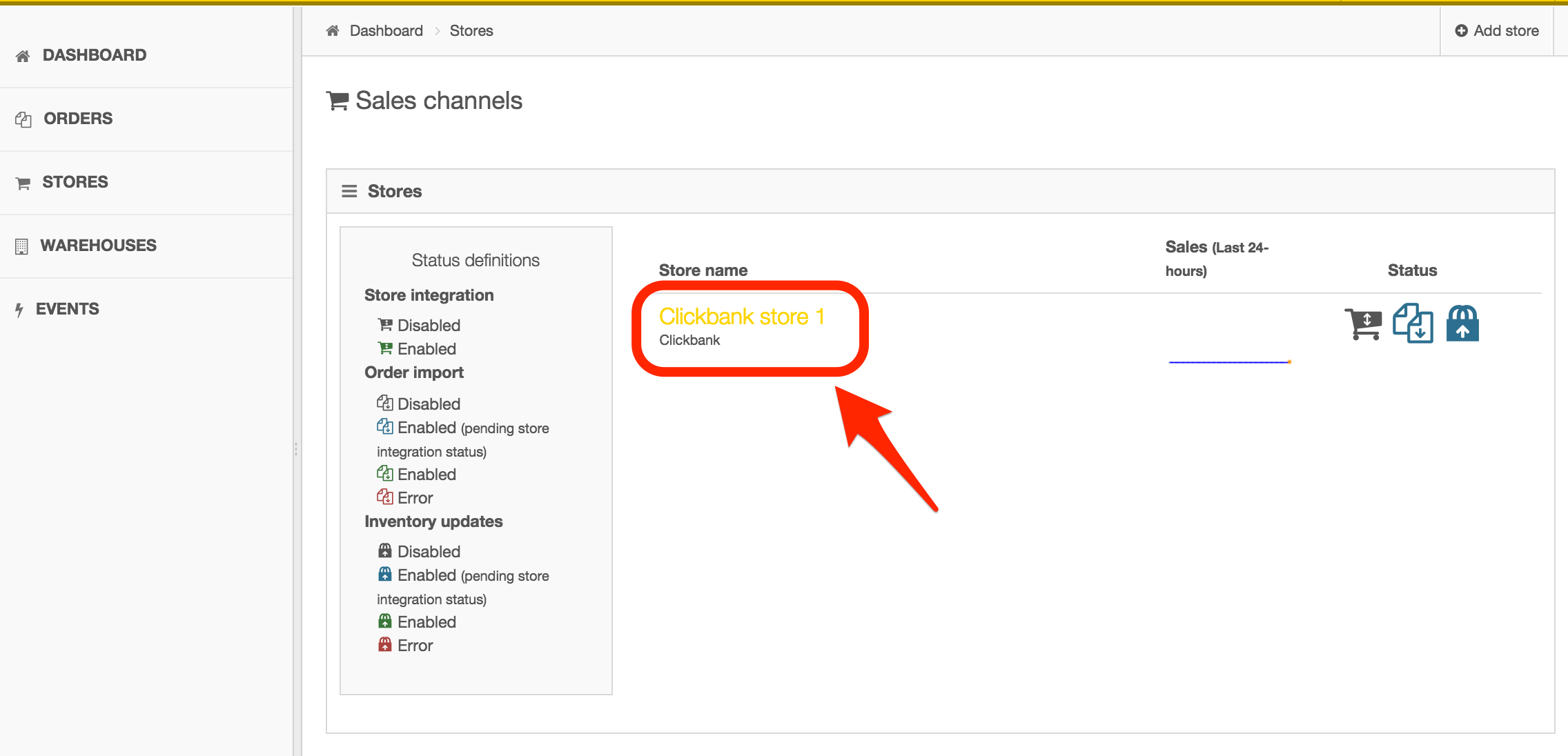Click the building icon beside WAREHOUSES
The image size is (1568, 756).
pyautogui.click(x=22, y=246)
